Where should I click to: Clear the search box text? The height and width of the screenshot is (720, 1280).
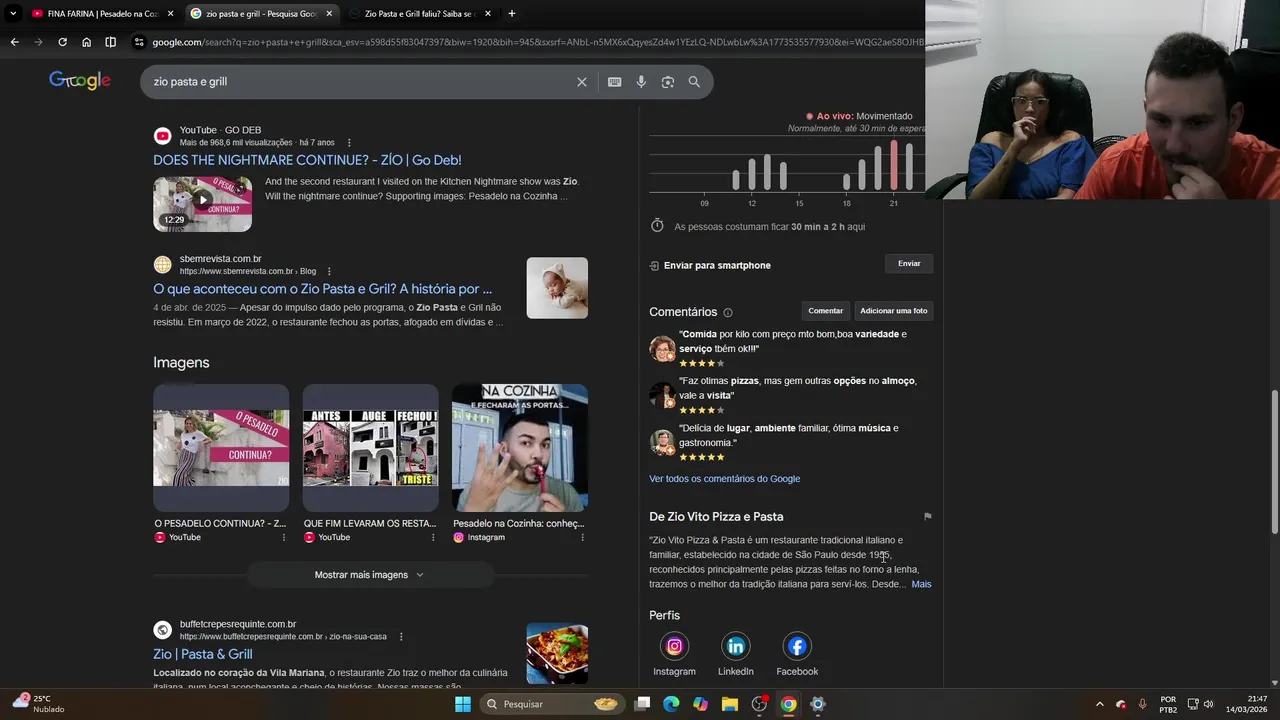coord(582,82)
